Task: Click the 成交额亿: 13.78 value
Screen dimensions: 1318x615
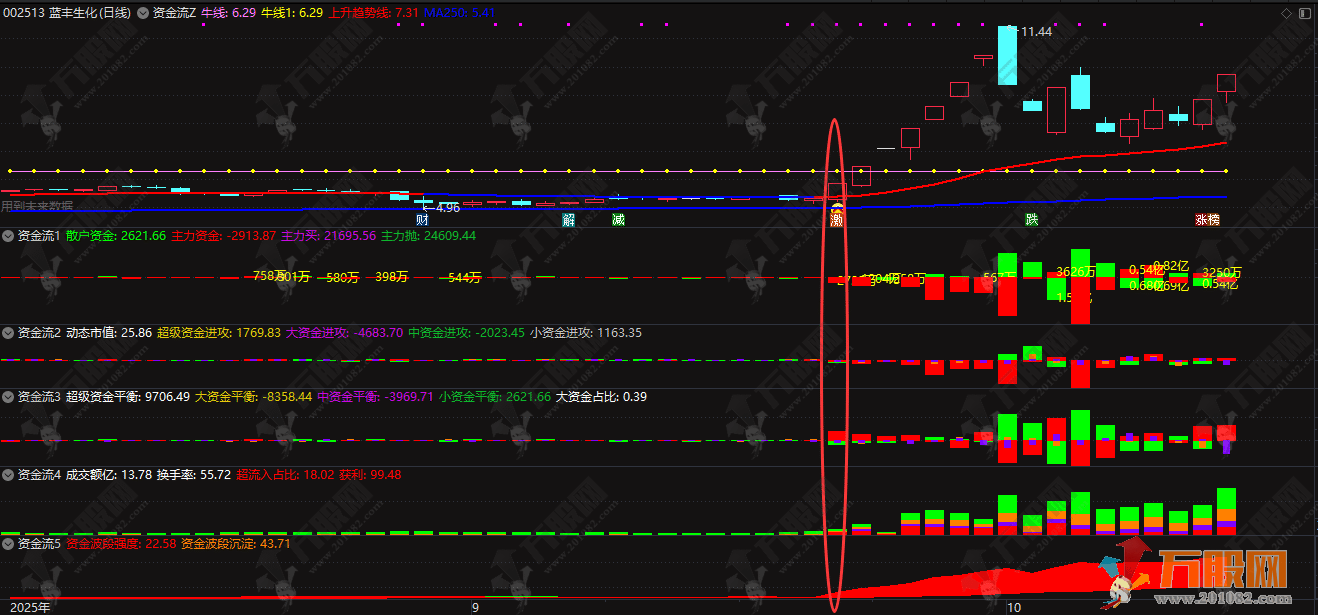Action: [x=109, y=474]
